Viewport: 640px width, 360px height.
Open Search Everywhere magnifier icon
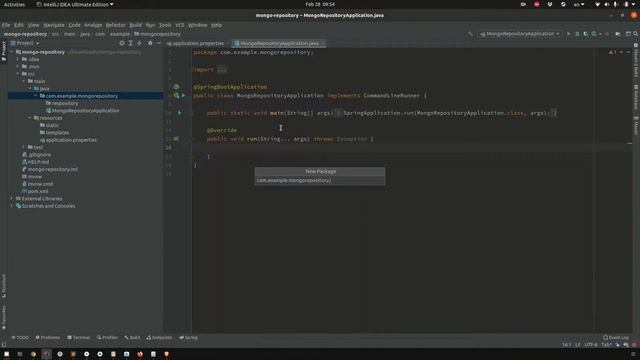[636, 34]
